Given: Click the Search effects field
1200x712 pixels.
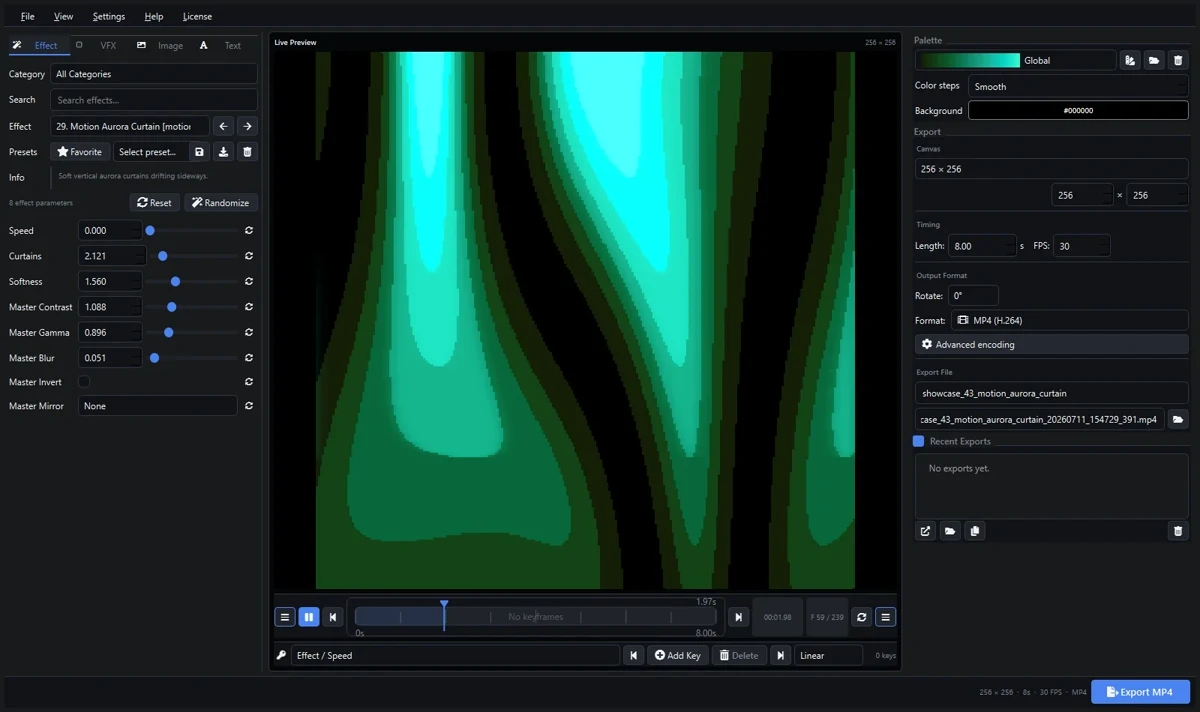Looking at the screenshot, I should pos(154,100).
